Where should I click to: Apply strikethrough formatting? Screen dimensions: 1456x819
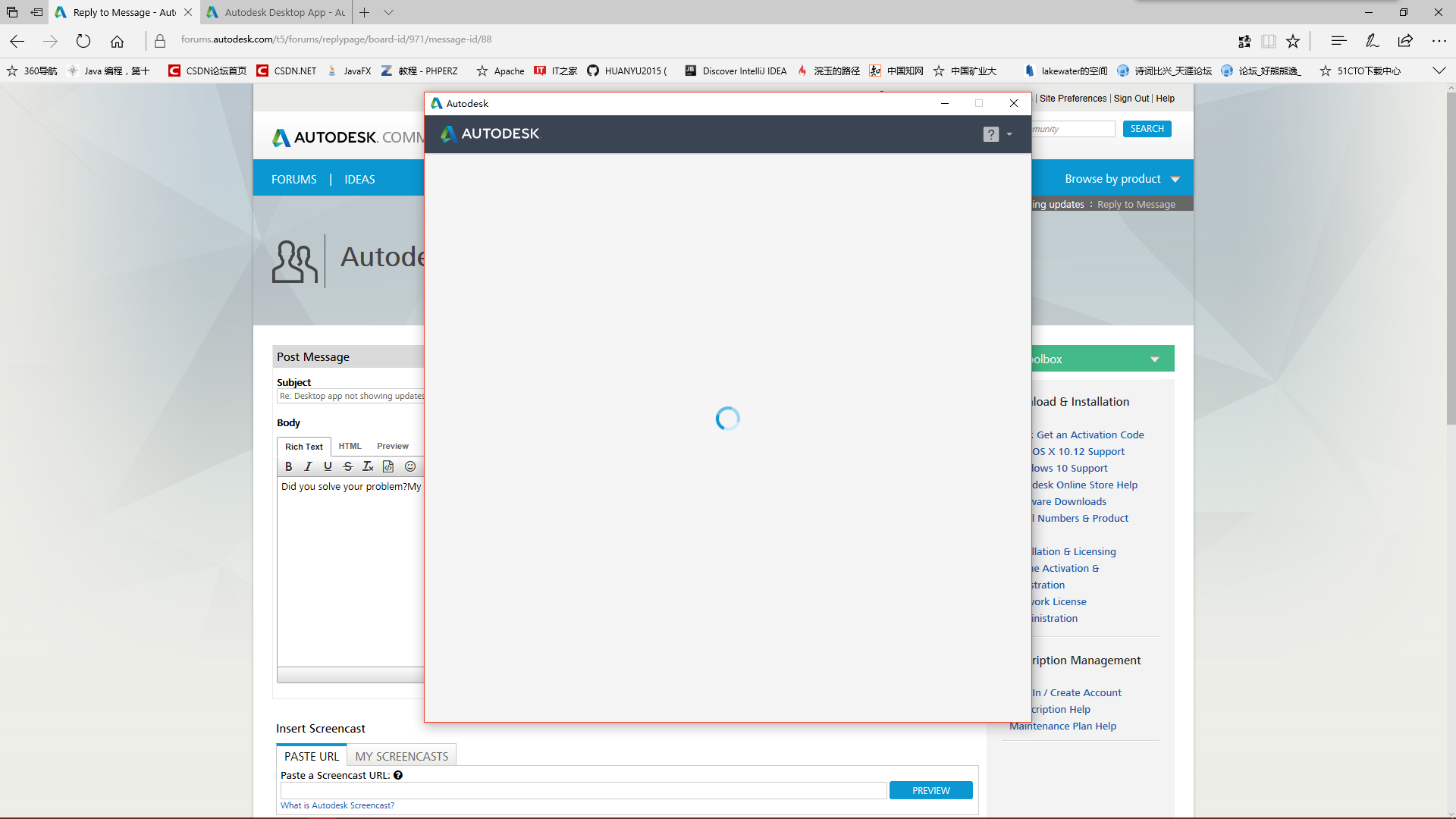[x=347, y=466]
